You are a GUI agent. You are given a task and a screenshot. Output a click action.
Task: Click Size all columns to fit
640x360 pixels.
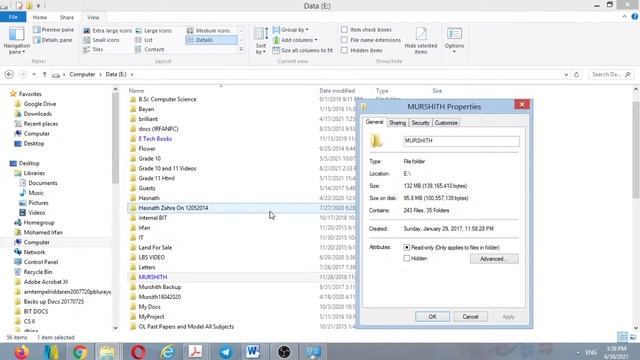coord(302,50)
